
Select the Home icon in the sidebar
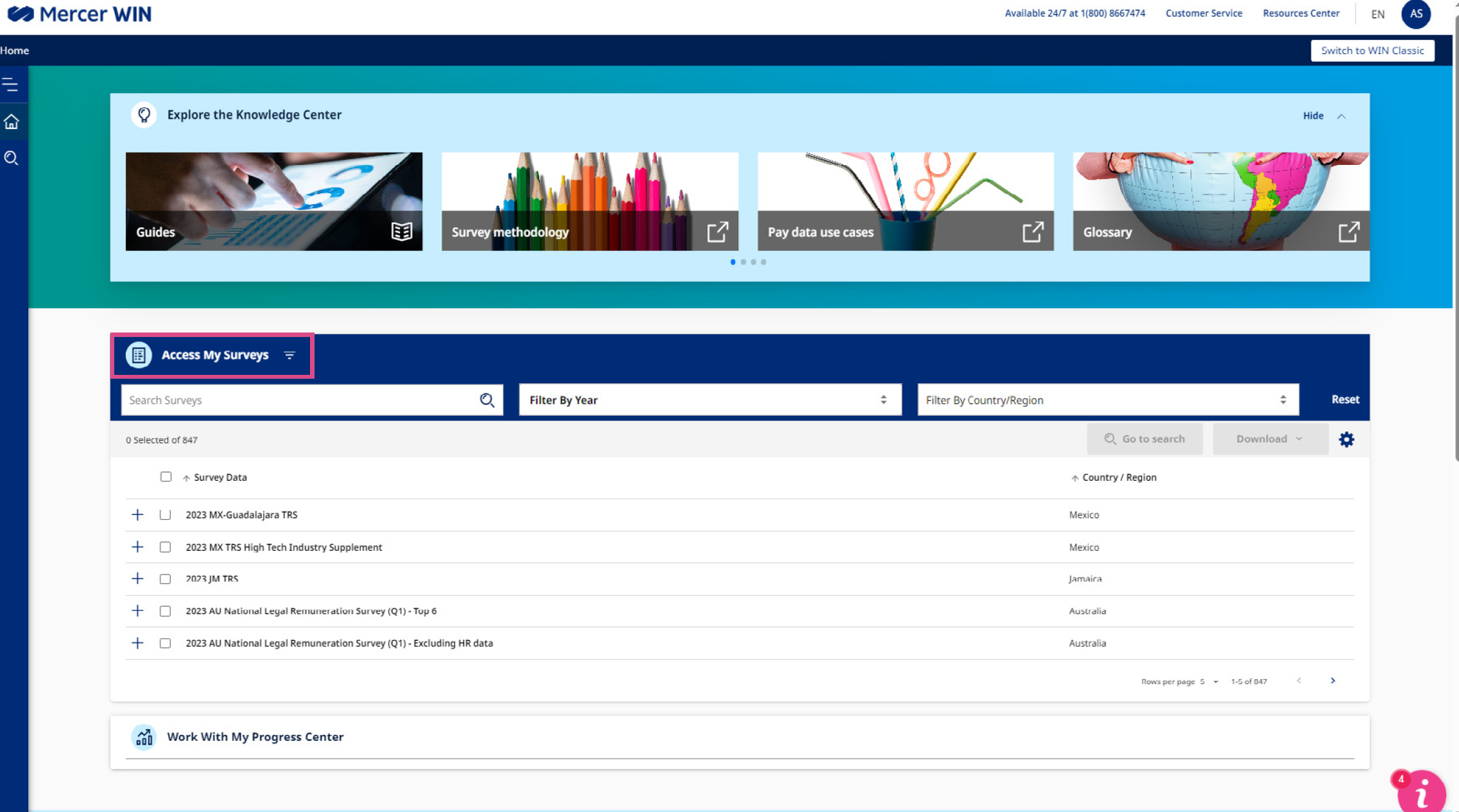click(x=12, y=121)
